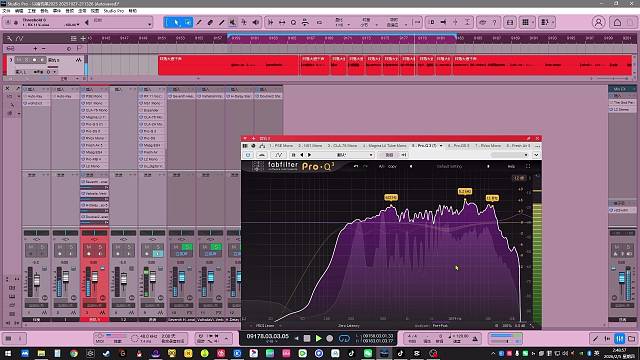This screenshot has height=360, width=640.
Task: Click the Copy button in Pro-Q 3
Action: pyautogui.click(x=392, y=166)
